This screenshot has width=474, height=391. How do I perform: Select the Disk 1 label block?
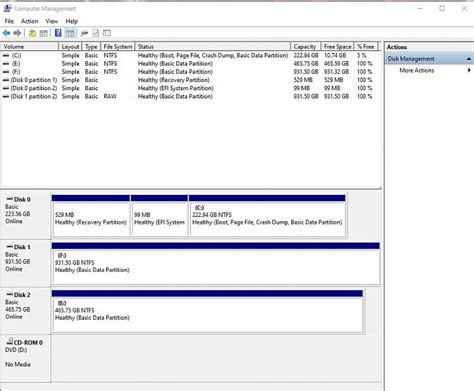click(x=26, y=262)
